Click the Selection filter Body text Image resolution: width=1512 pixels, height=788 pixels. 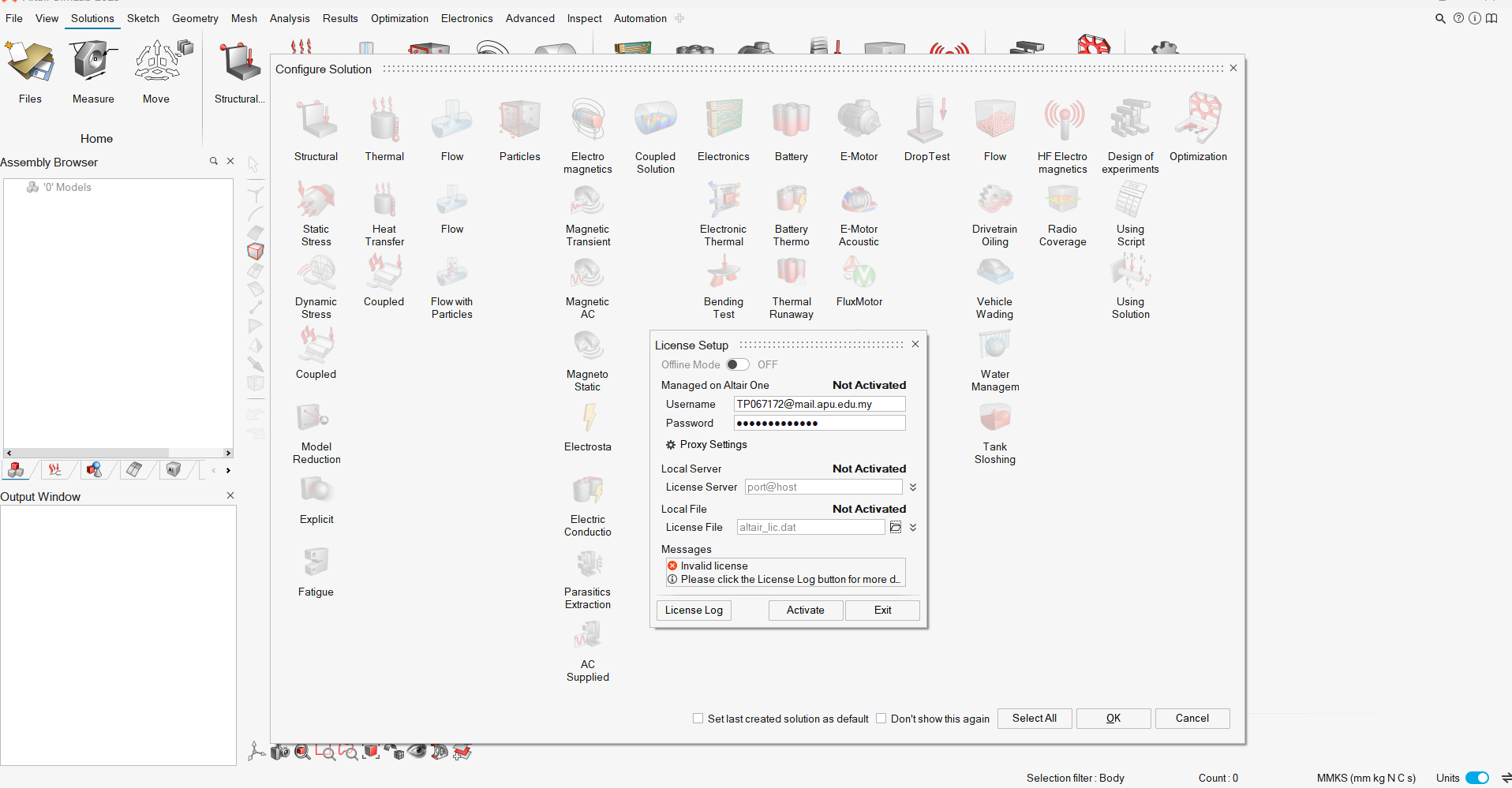[1076, 778]
